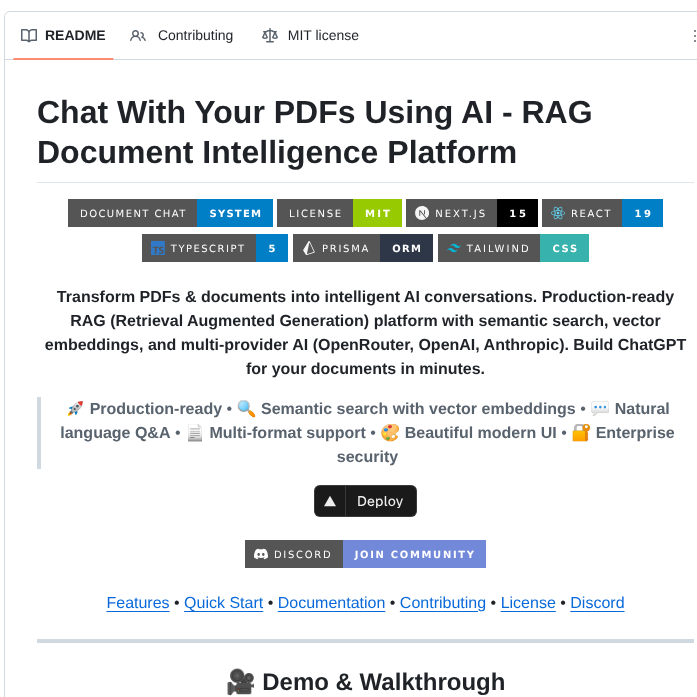Open the MIT license tab

point(310,36)
